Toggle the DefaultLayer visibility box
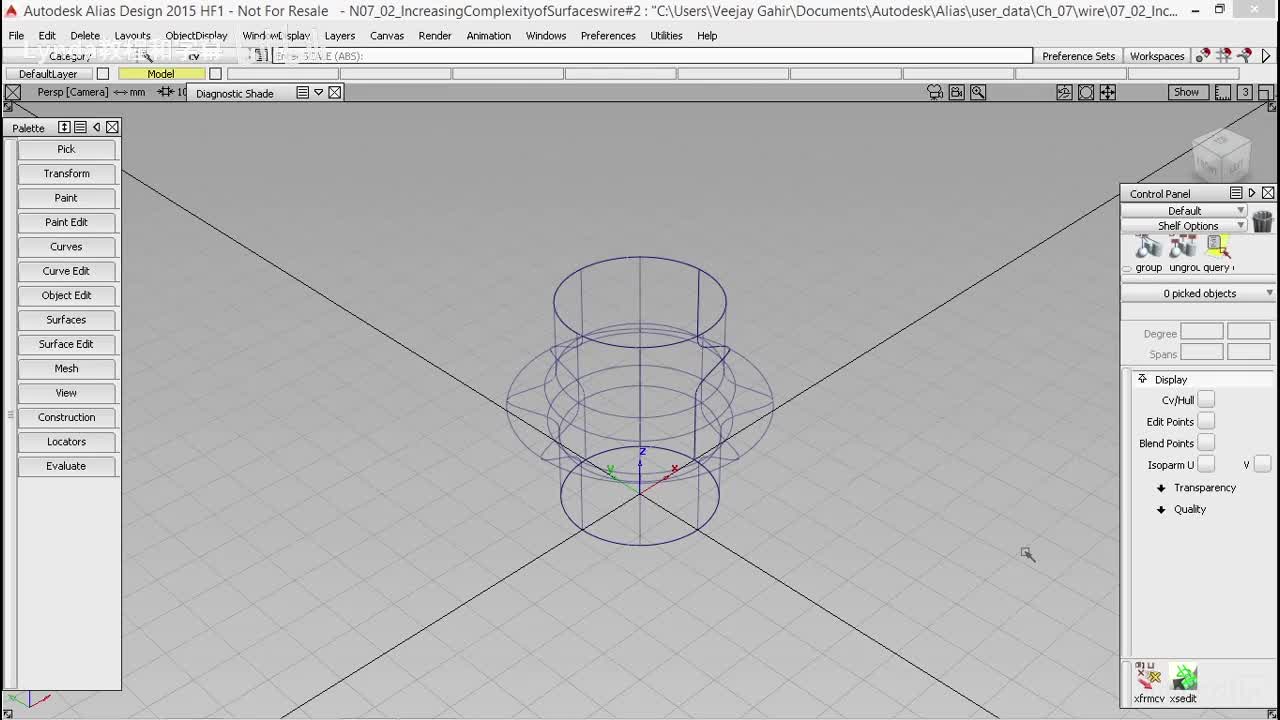The height and width of the screenshot is (720, 1280). coord(102,74)
